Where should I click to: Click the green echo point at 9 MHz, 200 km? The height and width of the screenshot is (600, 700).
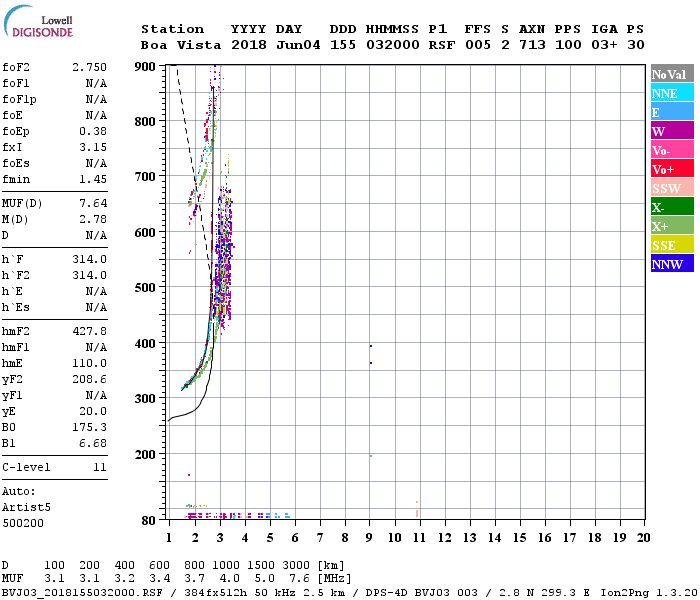(x=371, y=456)
